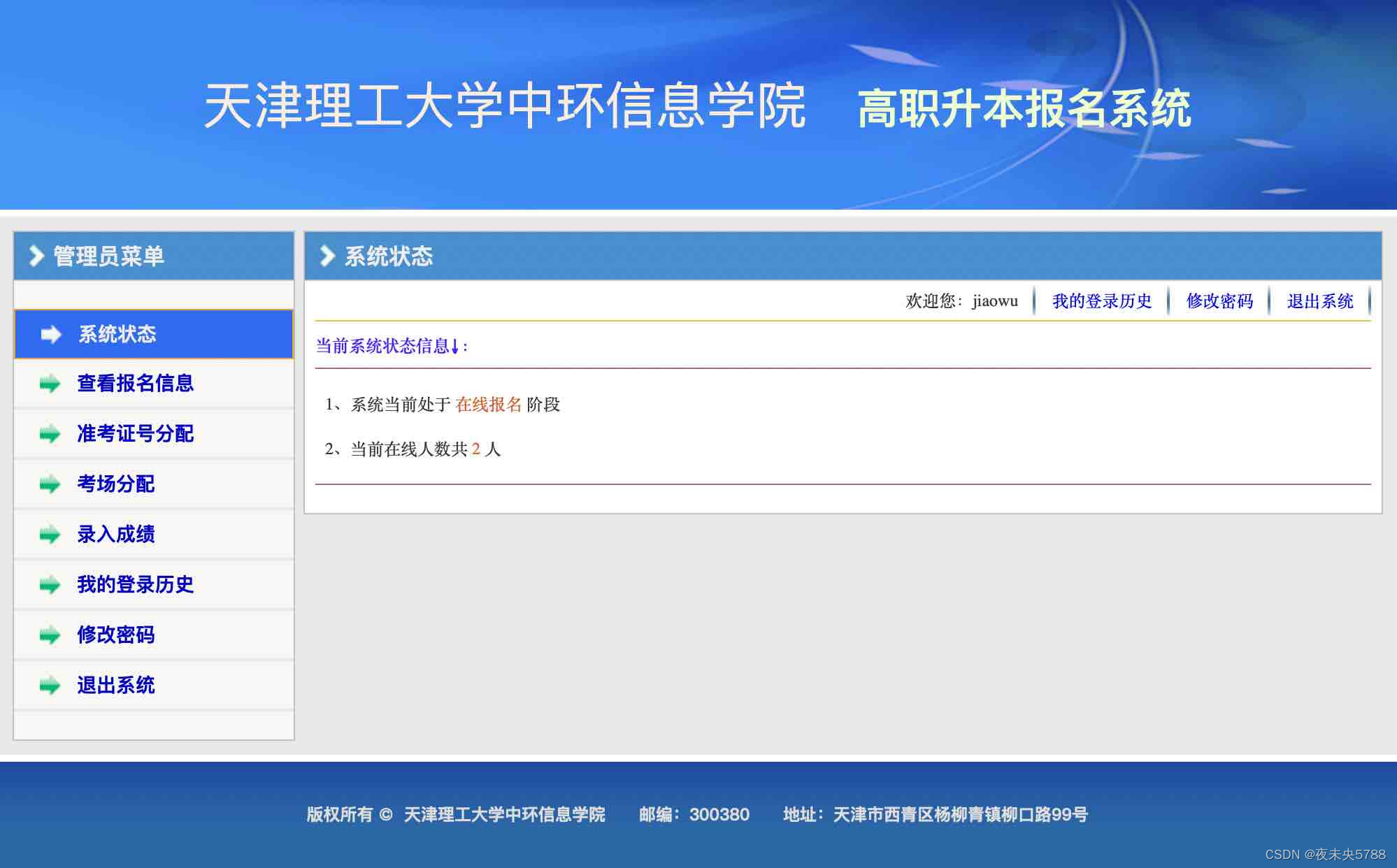Click the footer 版权所有 copyright text
The width and height of the screenshot is (1397, 868).
(x=456, y=814)
